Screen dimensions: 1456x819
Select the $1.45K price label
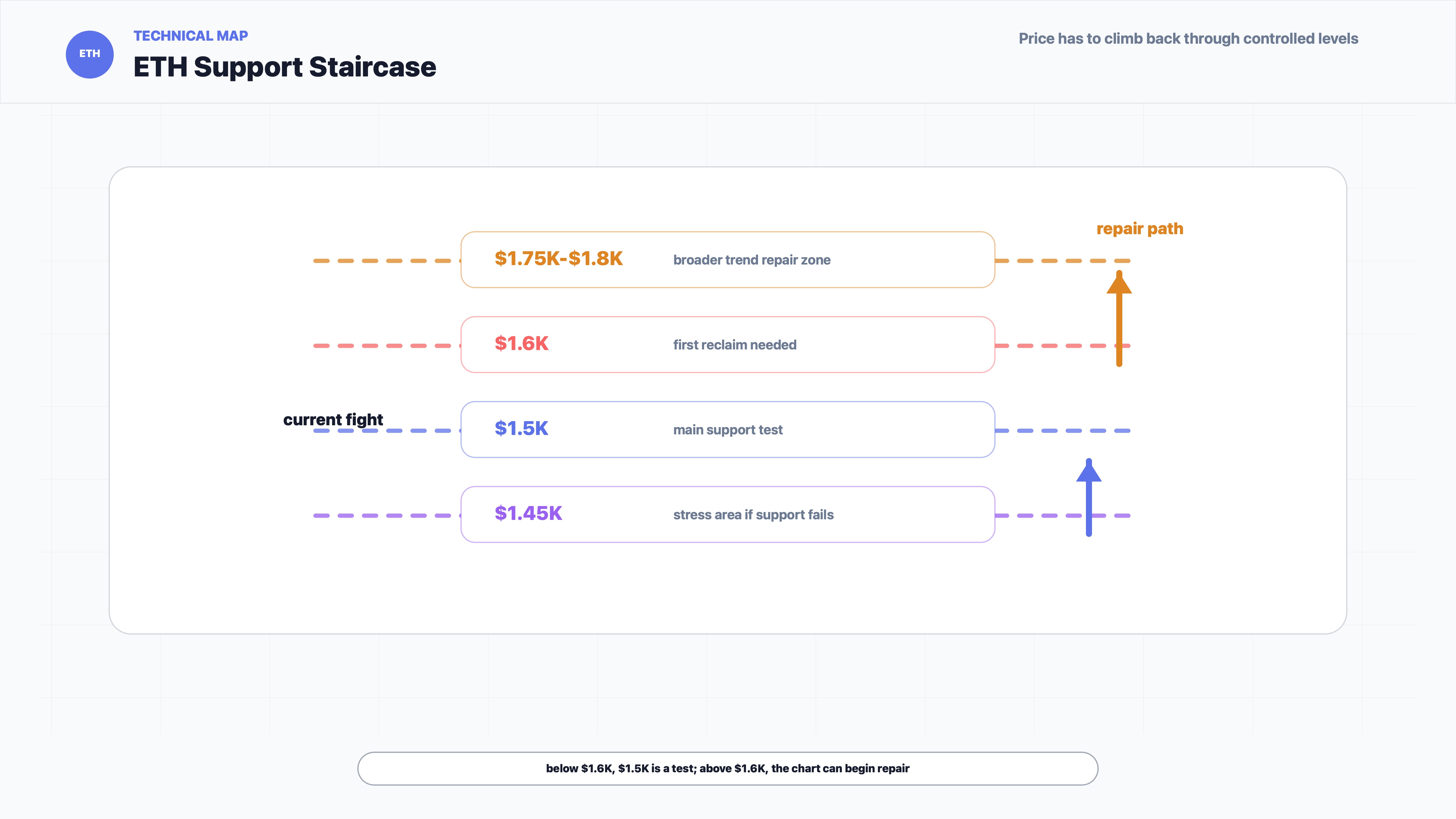pyautogui.click(x=528, y=513)
